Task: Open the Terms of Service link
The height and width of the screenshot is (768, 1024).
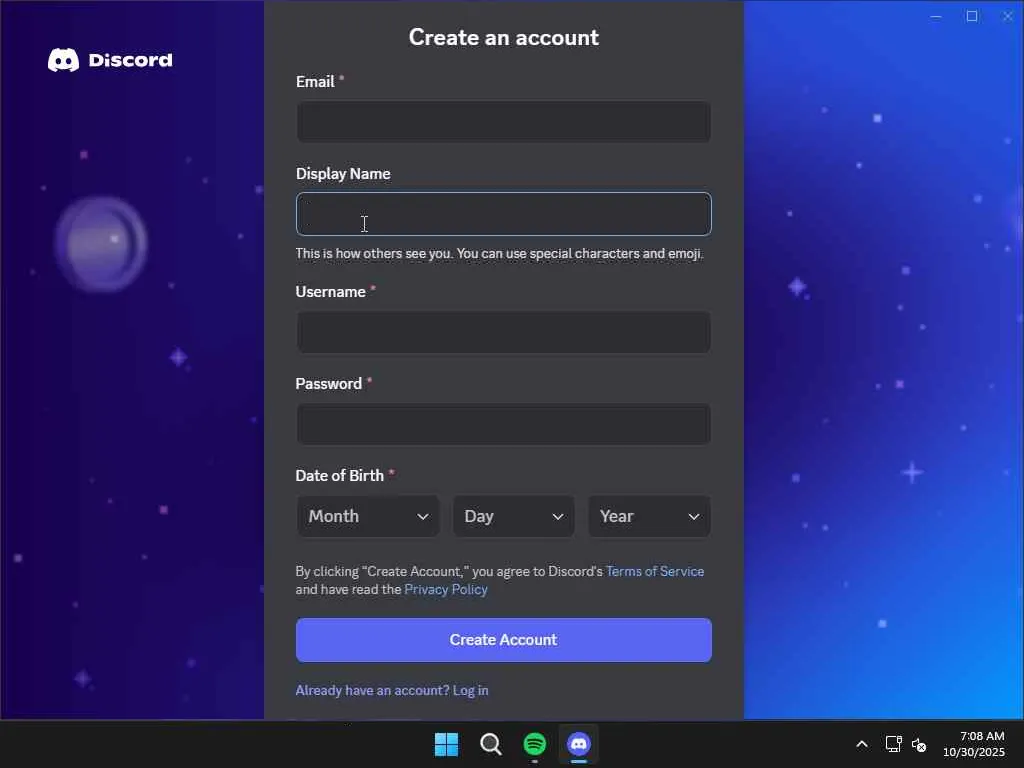Action: coord(655,571)
